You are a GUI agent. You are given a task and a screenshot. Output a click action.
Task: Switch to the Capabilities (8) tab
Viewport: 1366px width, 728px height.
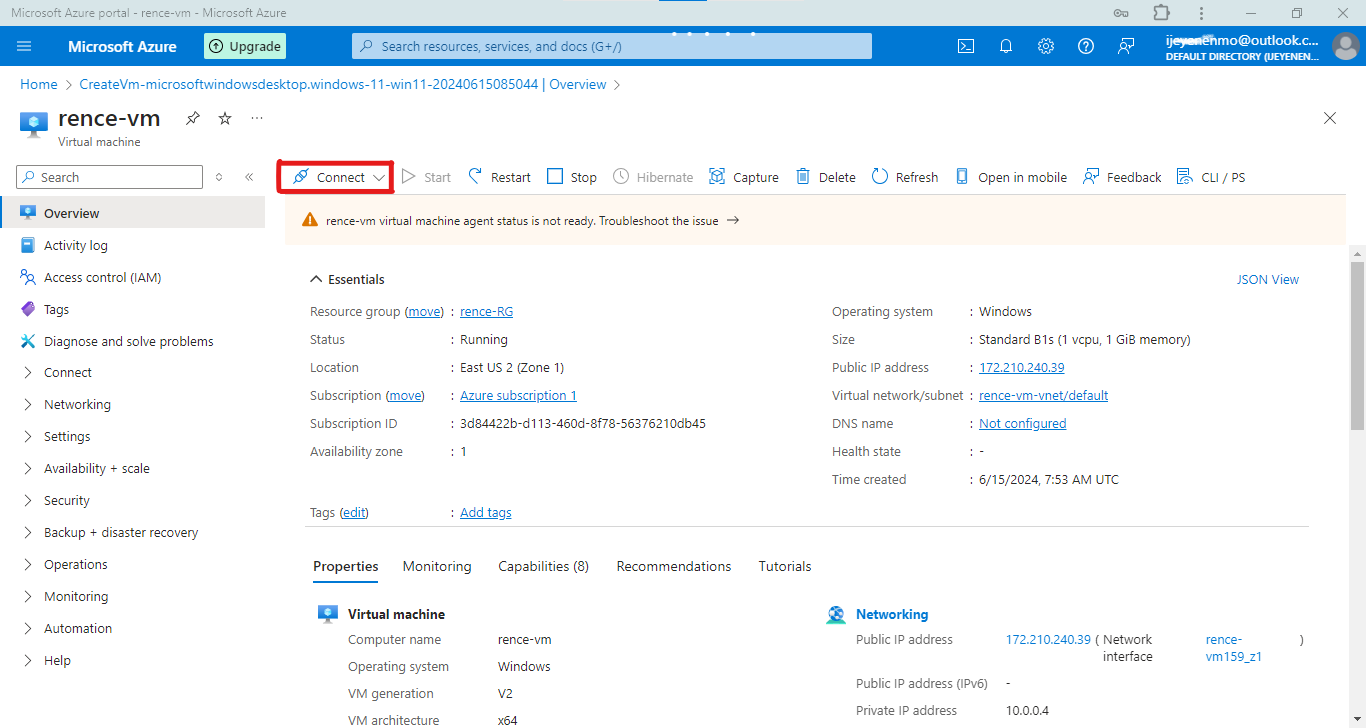click(x=544, y=566)
